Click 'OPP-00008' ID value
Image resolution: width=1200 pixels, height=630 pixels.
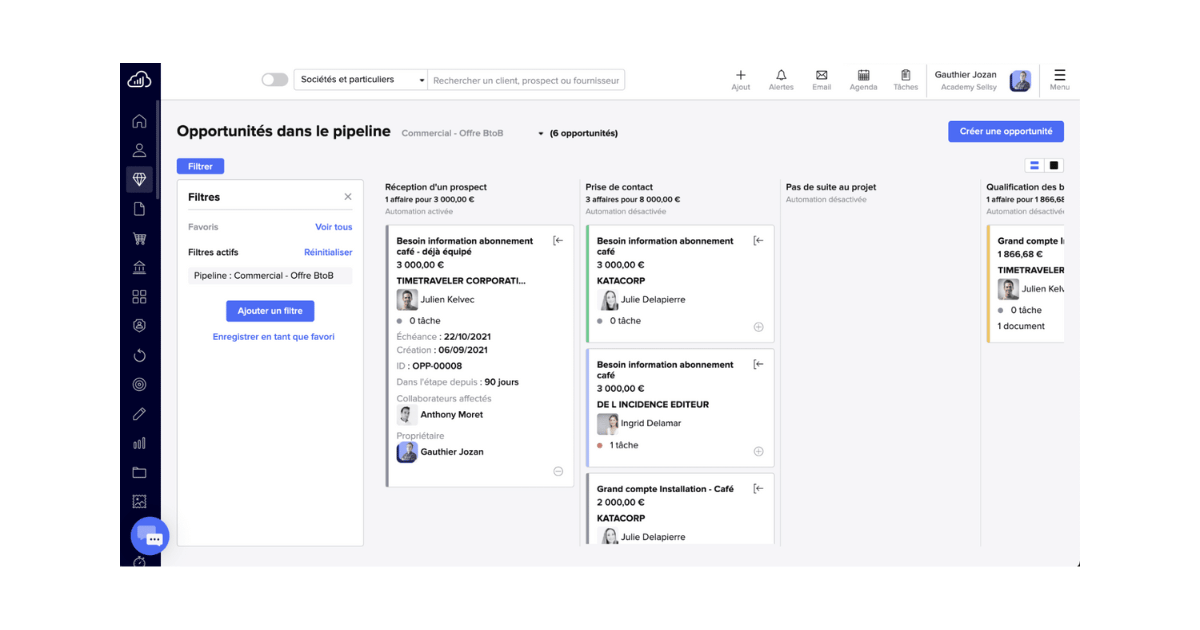(x=437, y=366)
